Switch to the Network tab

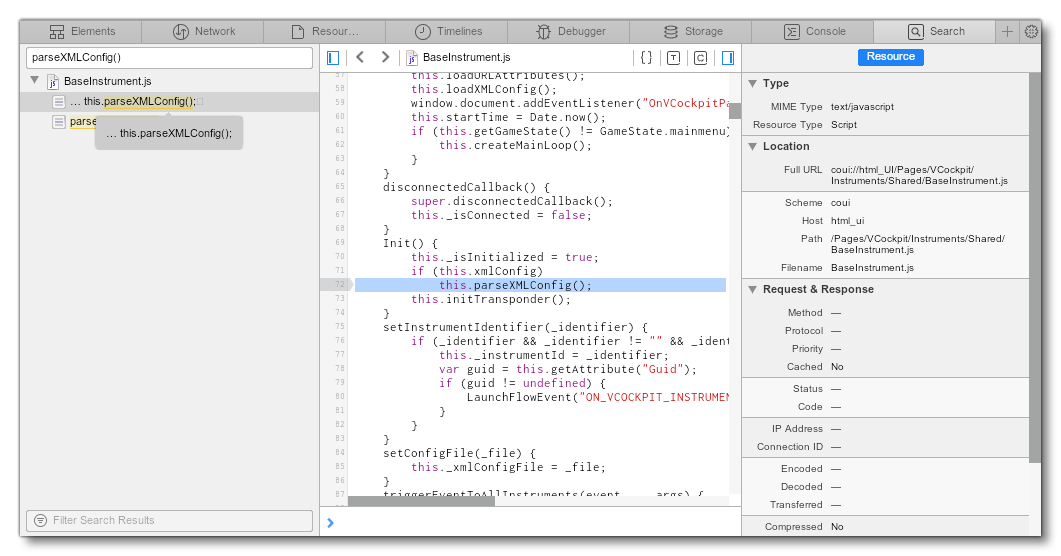pos(202,31)
